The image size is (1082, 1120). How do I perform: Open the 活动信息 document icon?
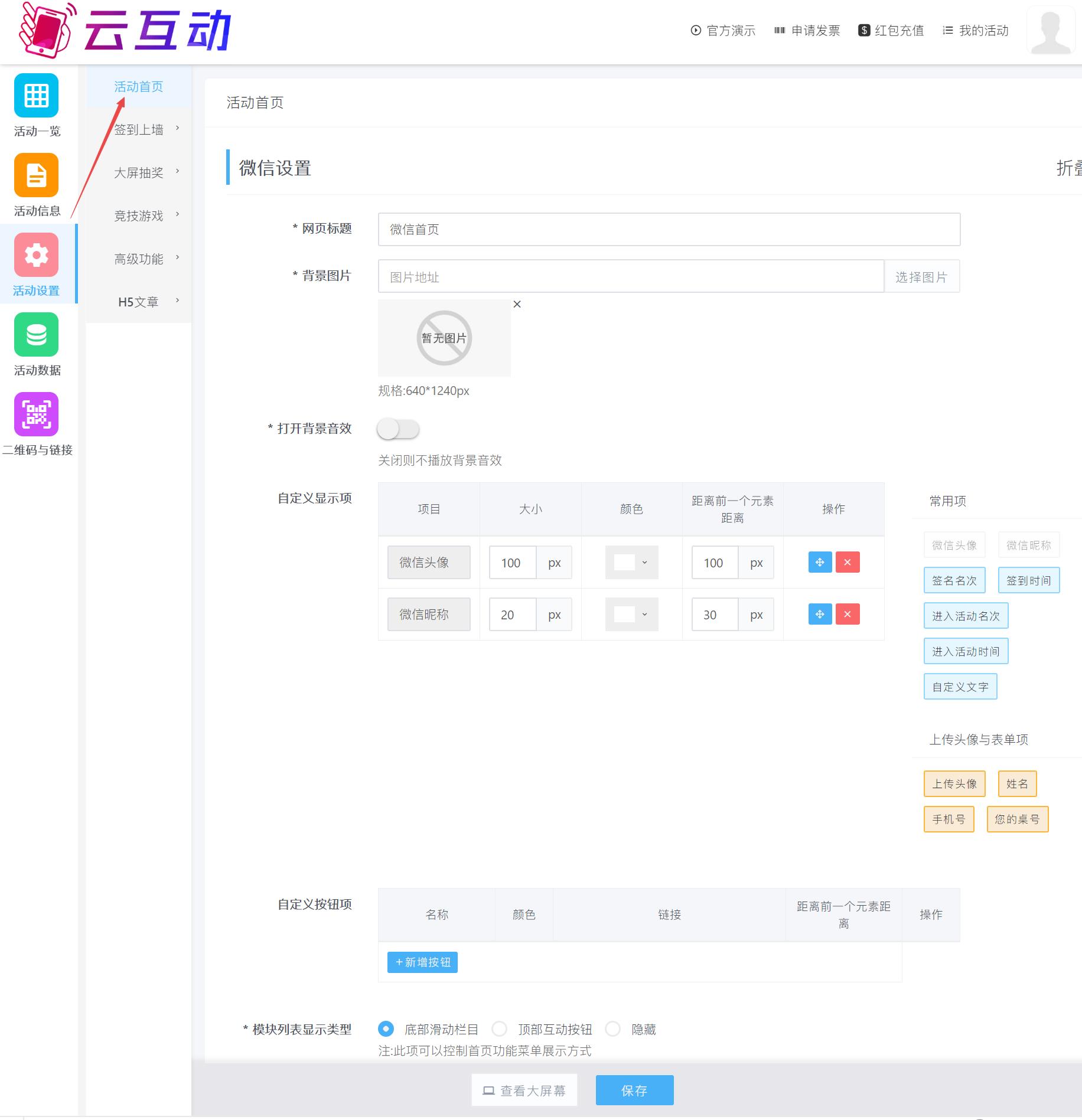tap(36, 175)
